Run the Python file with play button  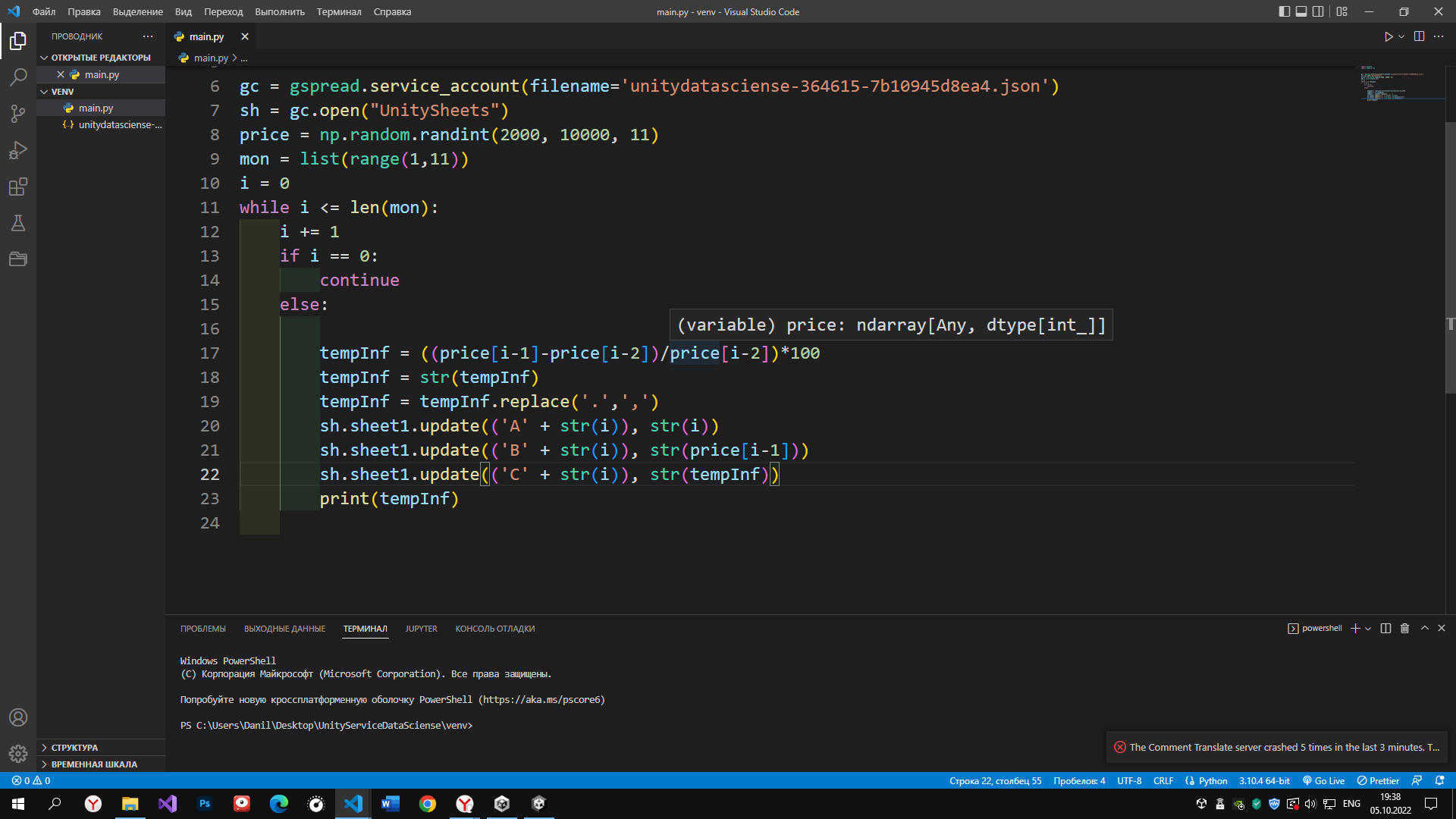point(1388,36)
